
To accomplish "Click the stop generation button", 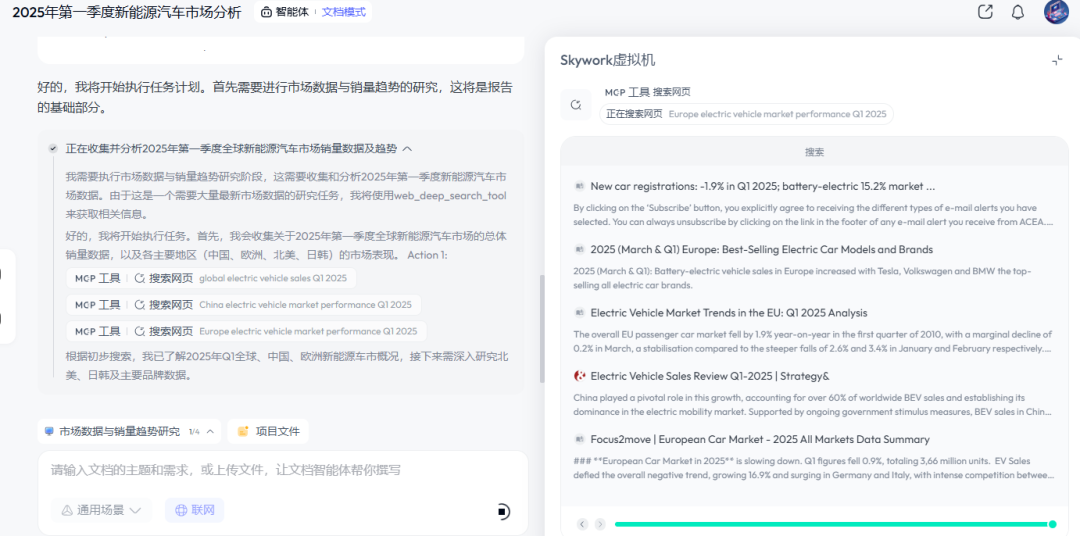I will pos(503,511).
